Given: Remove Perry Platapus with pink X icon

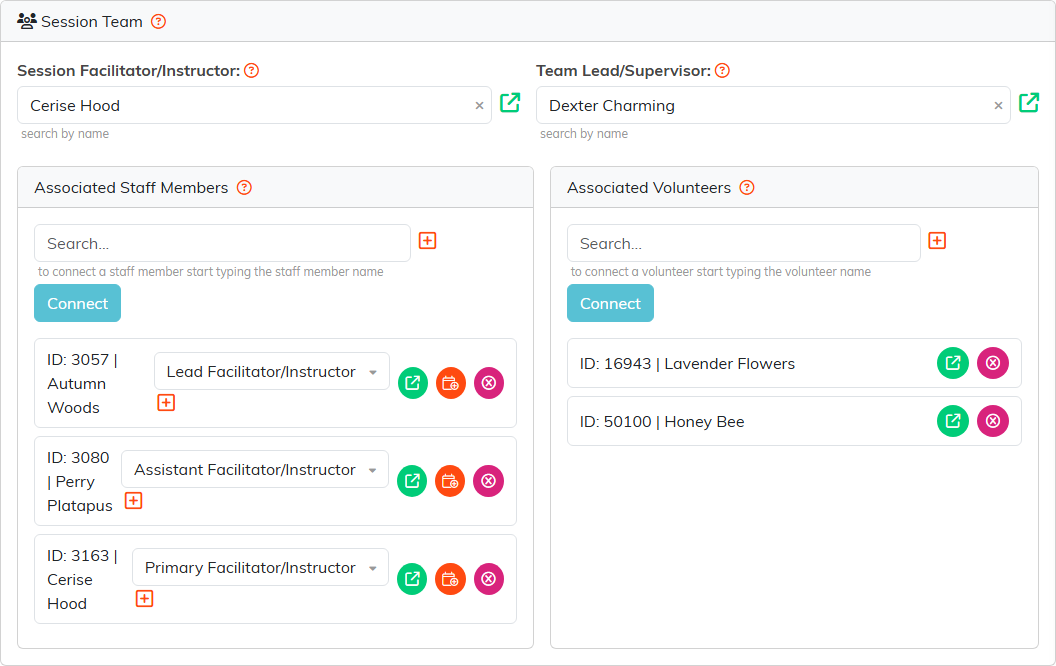Looking at the screenshot, I should (488, 481).
